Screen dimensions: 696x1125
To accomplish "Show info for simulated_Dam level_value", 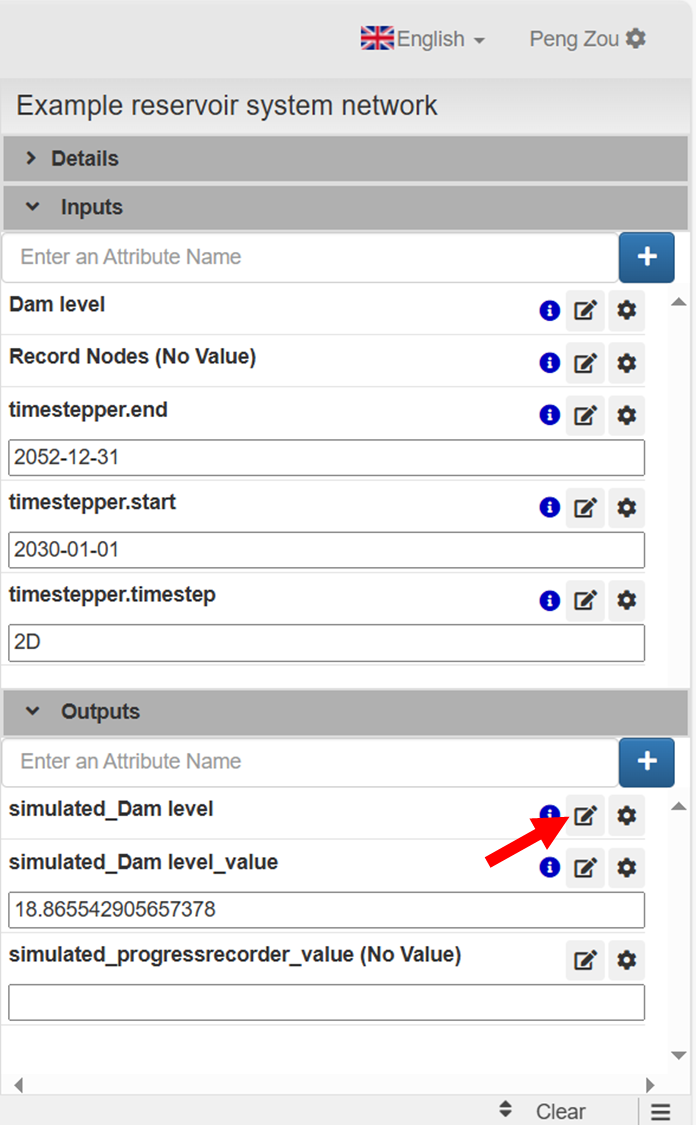I will tap(549, 867).
